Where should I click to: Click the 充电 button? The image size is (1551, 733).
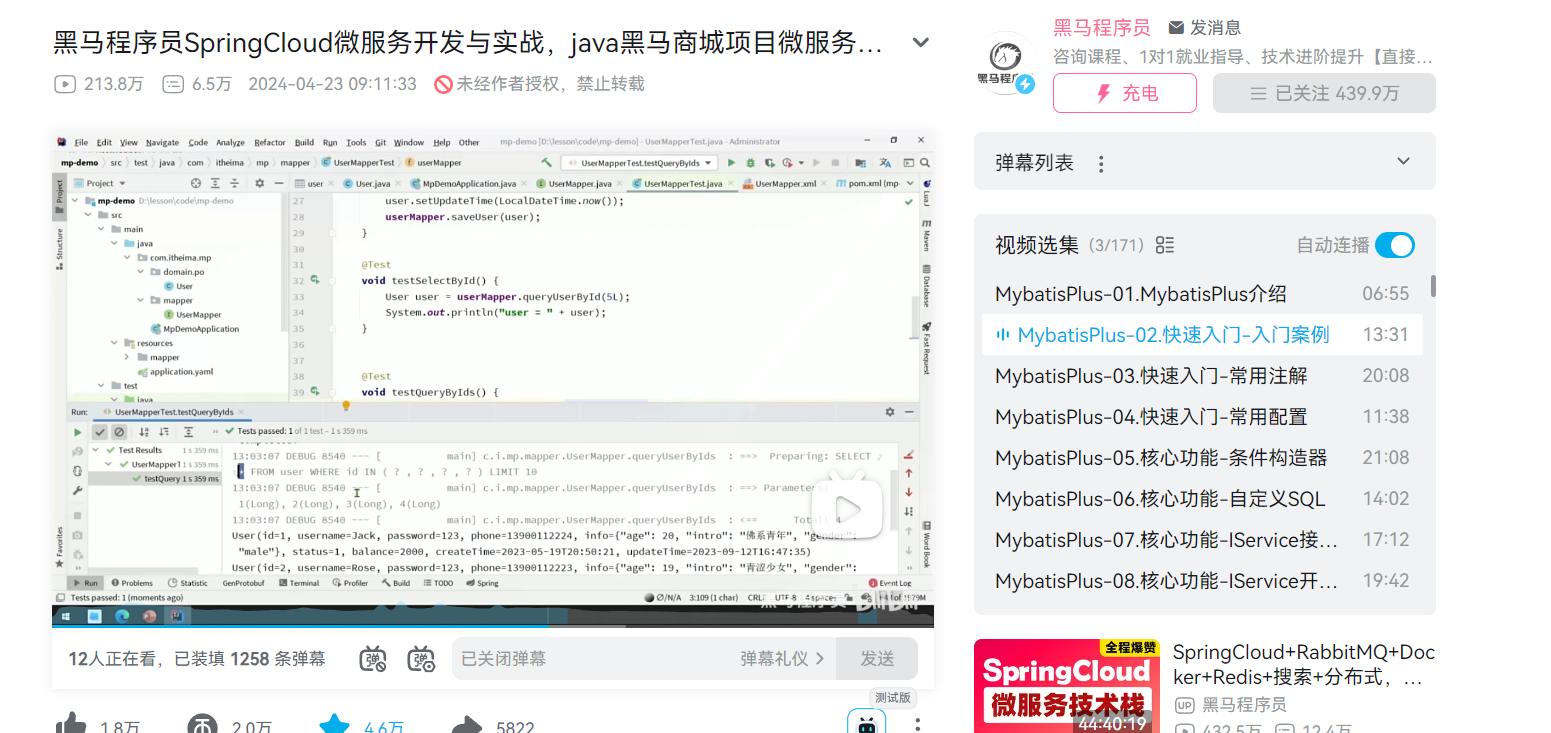1125,93
